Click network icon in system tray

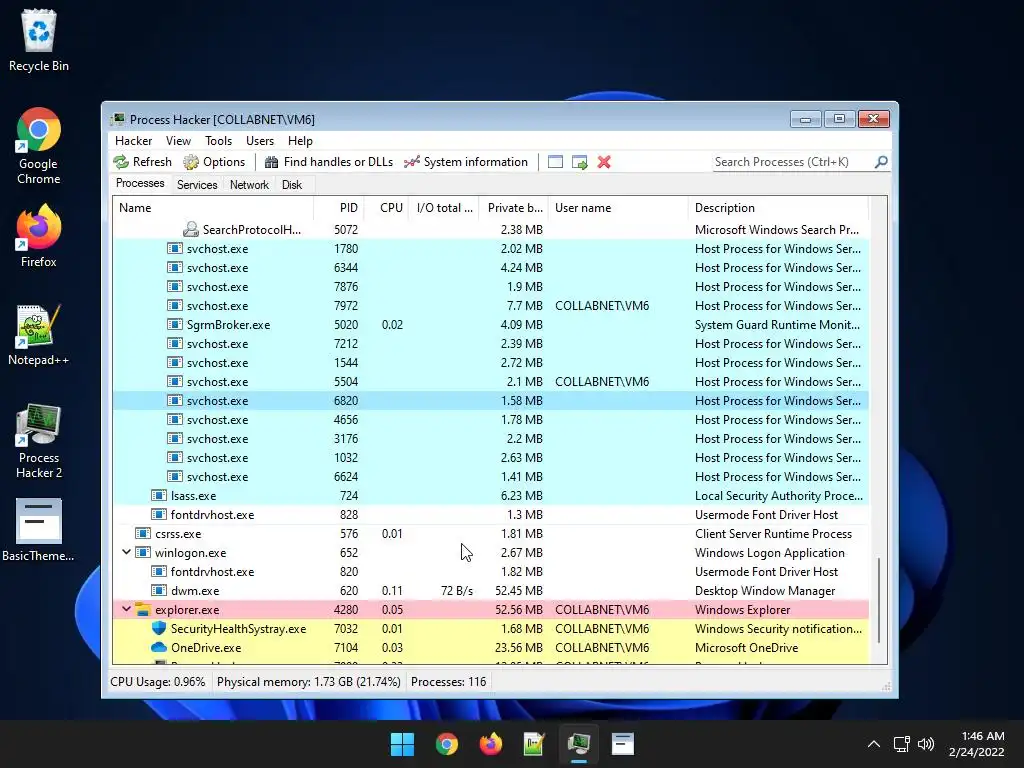coord(902,744)
